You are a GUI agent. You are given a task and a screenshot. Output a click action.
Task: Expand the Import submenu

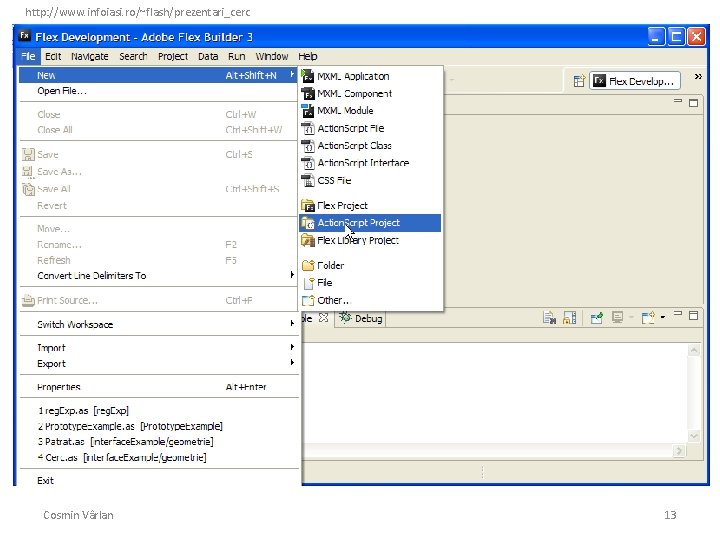tap(158, 348)
